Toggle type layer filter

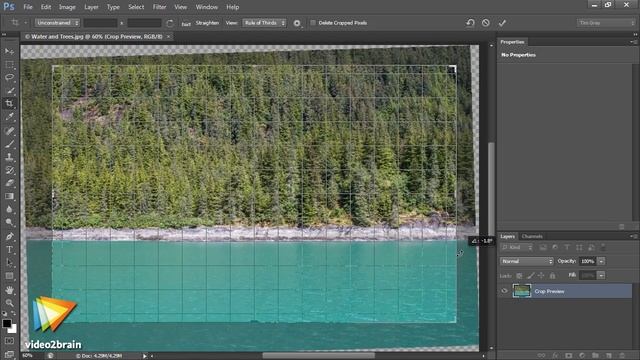coord(567,247)
